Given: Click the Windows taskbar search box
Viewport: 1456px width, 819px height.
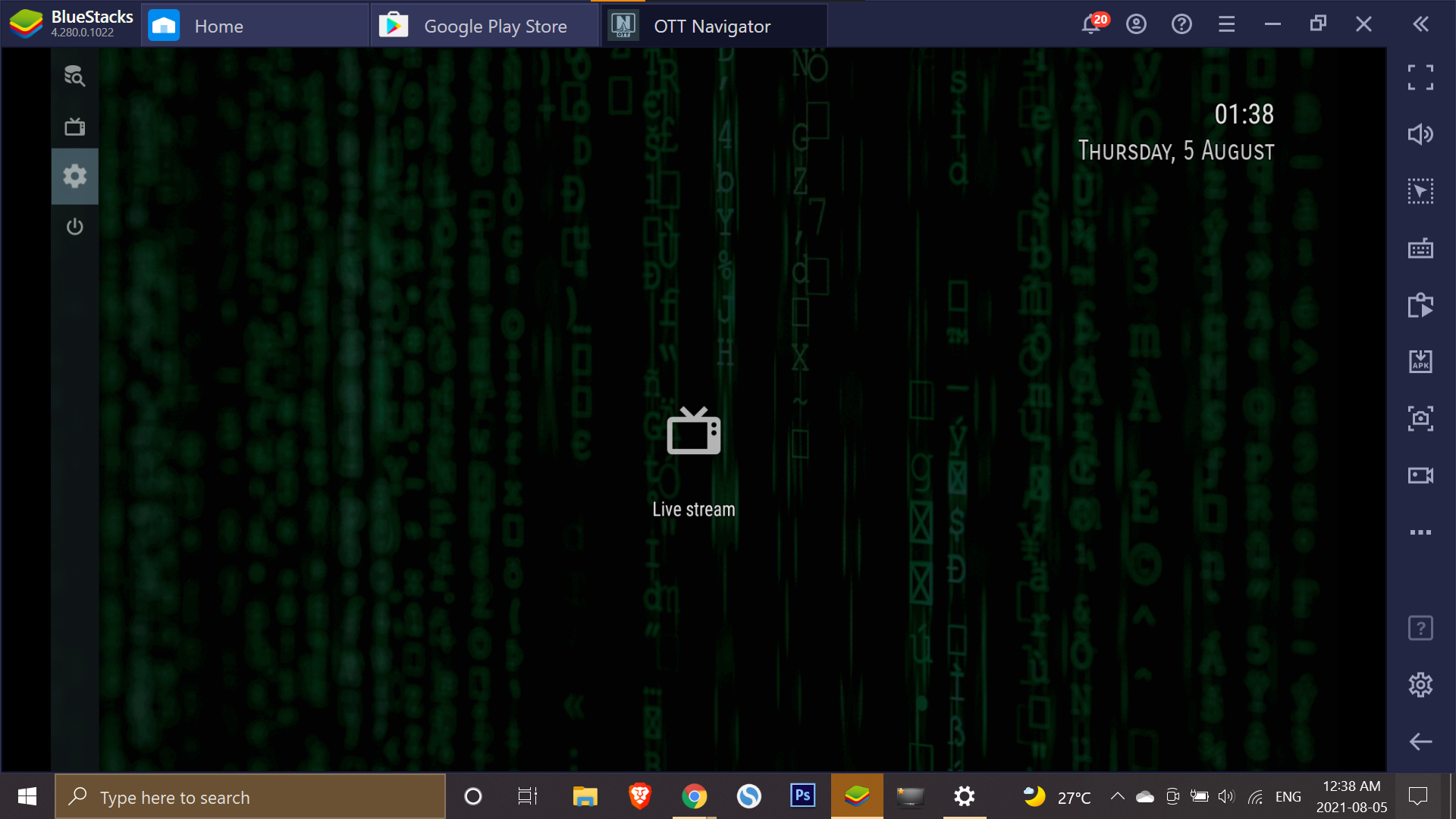Looking at the screenshot, I should 250,796.
